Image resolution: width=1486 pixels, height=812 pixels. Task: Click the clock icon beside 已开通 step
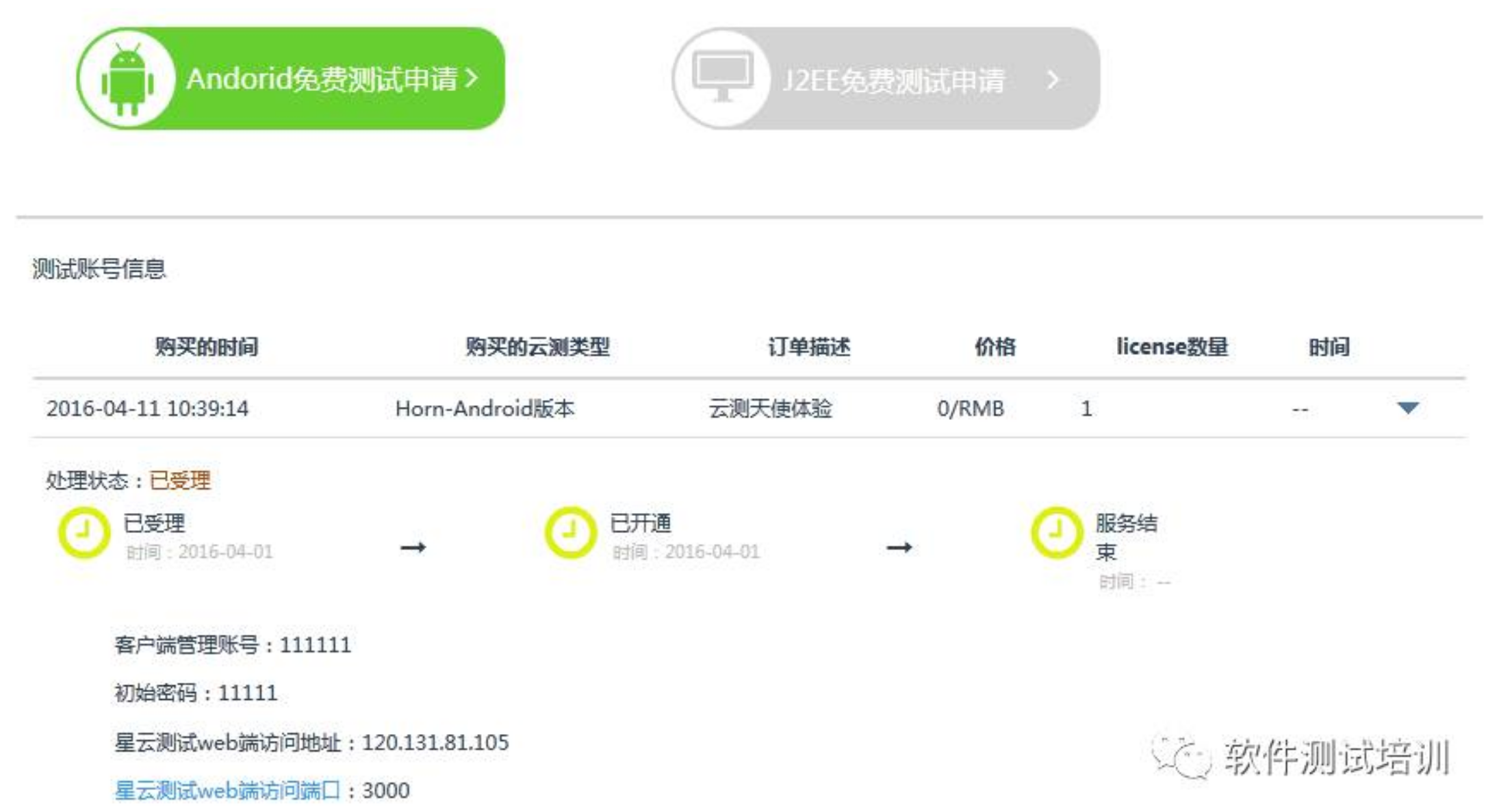pos(570,533)
